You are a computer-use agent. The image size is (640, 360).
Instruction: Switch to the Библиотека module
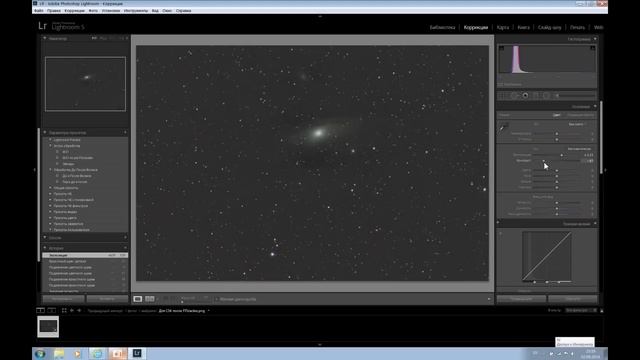[x=442, y=27]
